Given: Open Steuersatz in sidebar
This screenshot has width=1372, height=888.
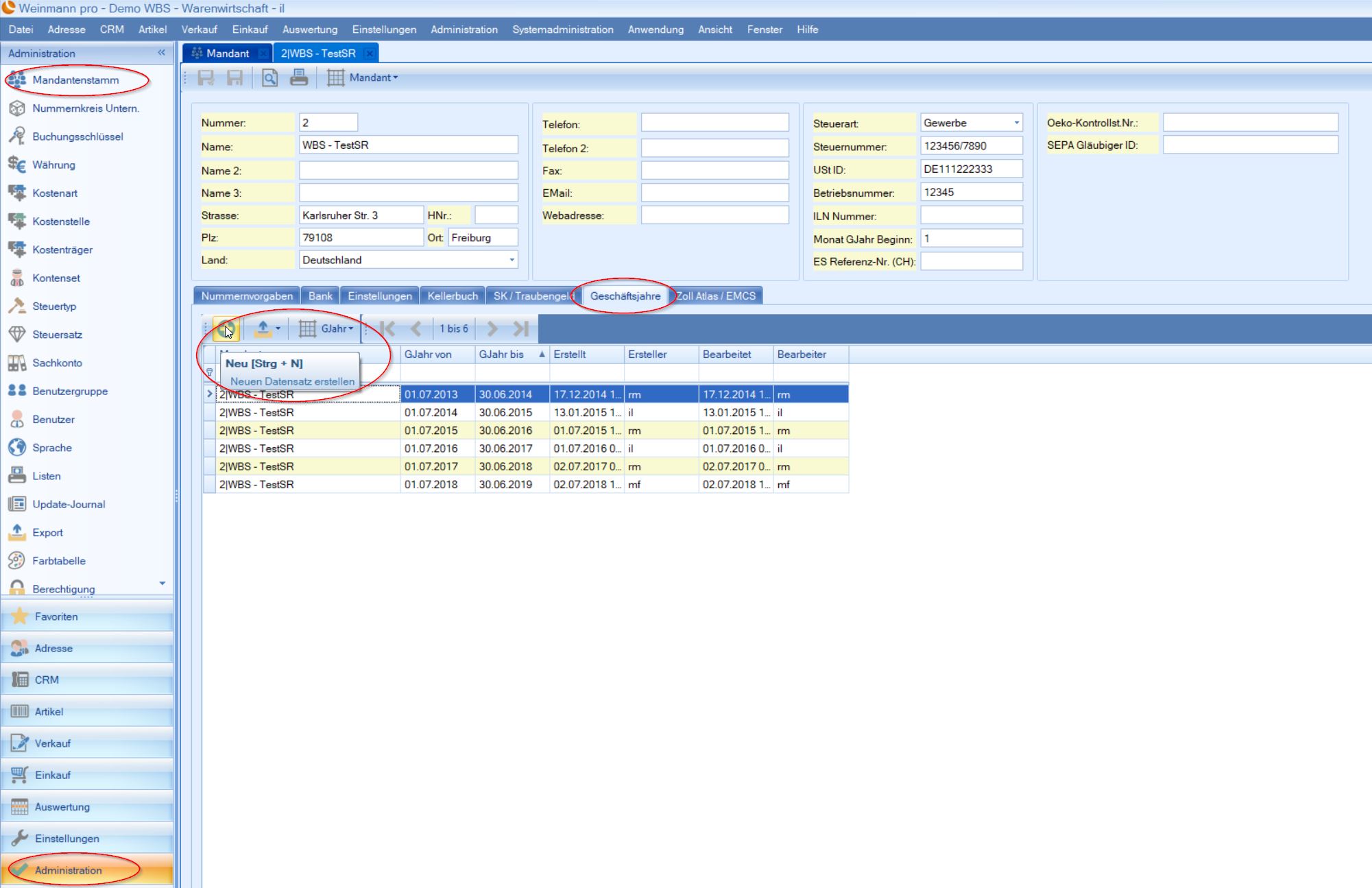Looking at the screenshot, I should [57, 335].
